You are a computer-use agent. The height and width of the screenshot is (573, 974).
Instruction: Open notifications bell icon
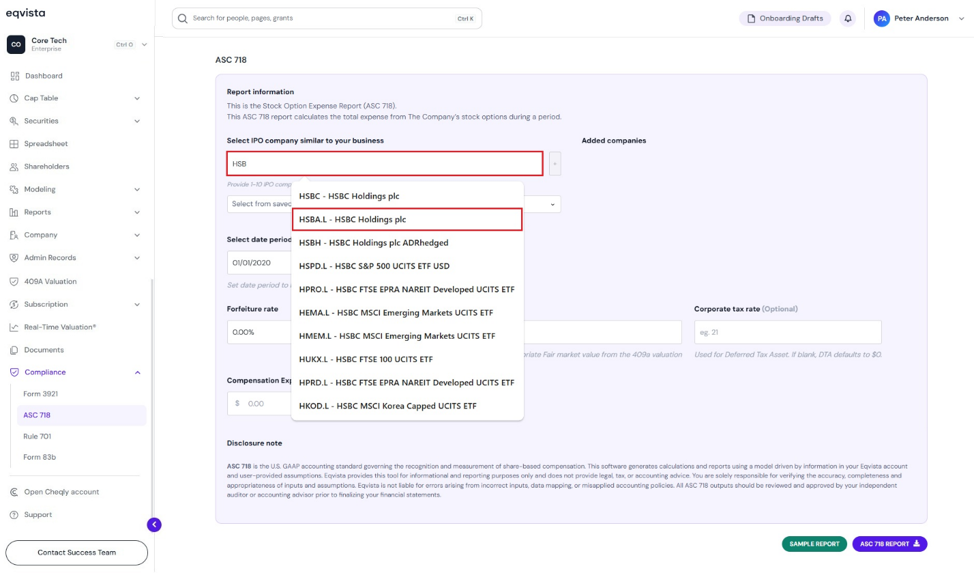[848, 19]
